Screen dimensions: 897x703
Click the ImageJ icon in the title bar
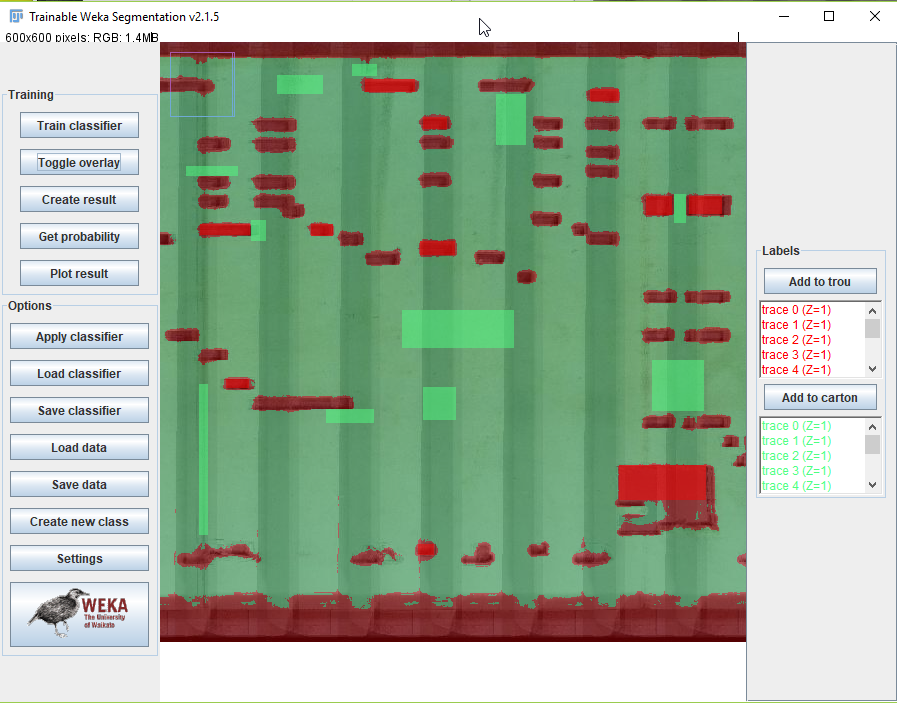16,16
